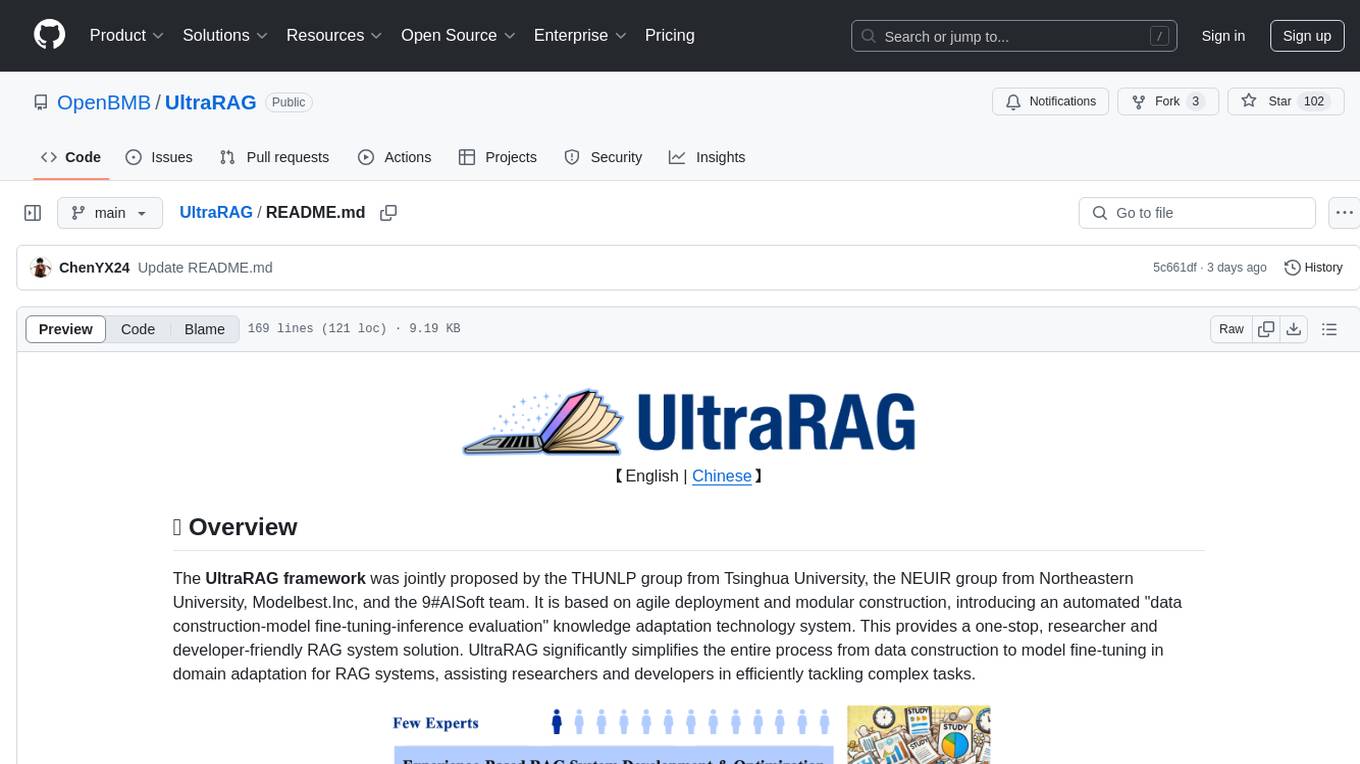1360x764 pixels.
Task: Open the Update README.md commit
Action: click(x=205, y=268)
